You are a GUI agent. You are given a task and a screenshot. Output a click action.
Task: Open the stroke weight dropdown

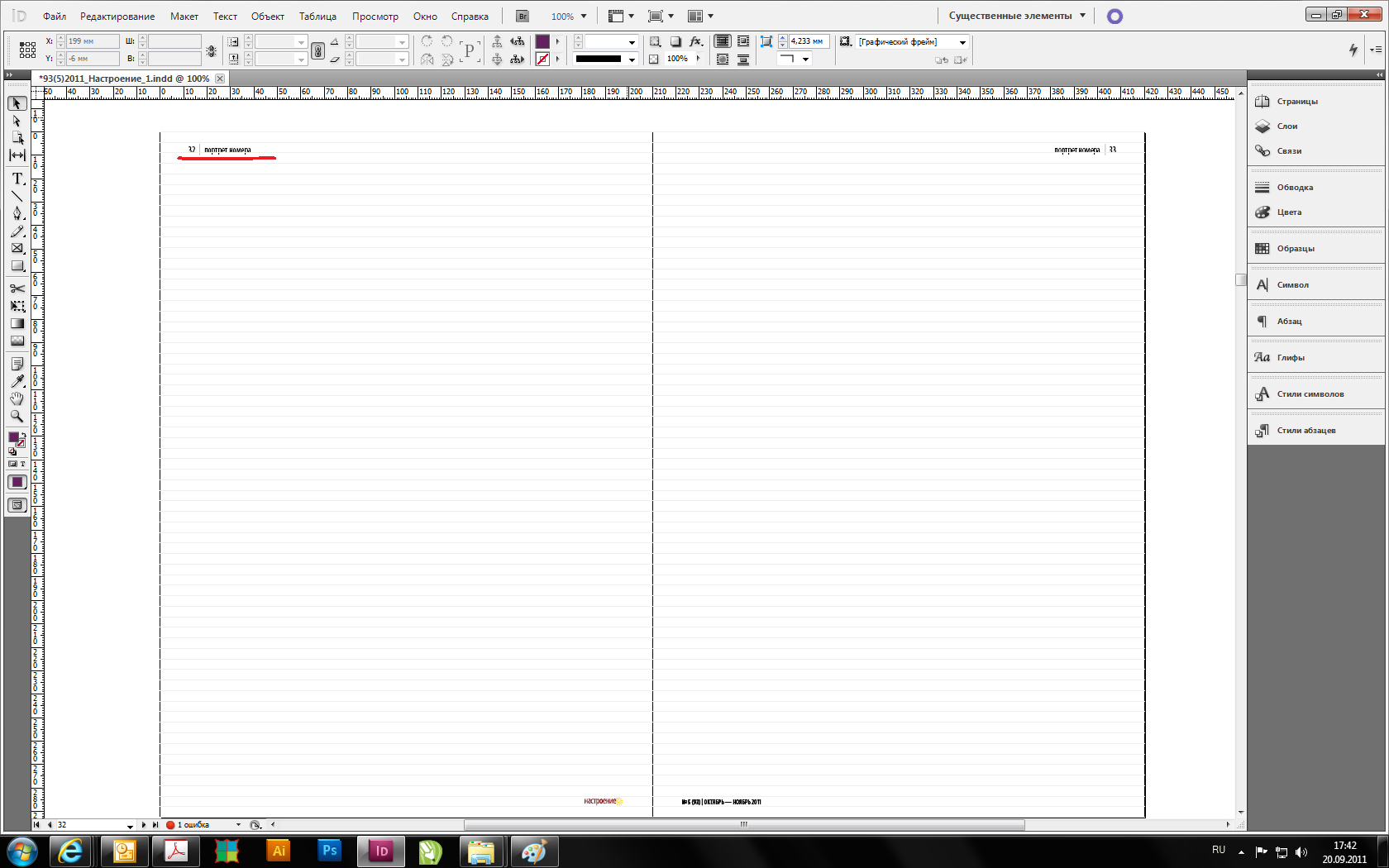(632, 41)
